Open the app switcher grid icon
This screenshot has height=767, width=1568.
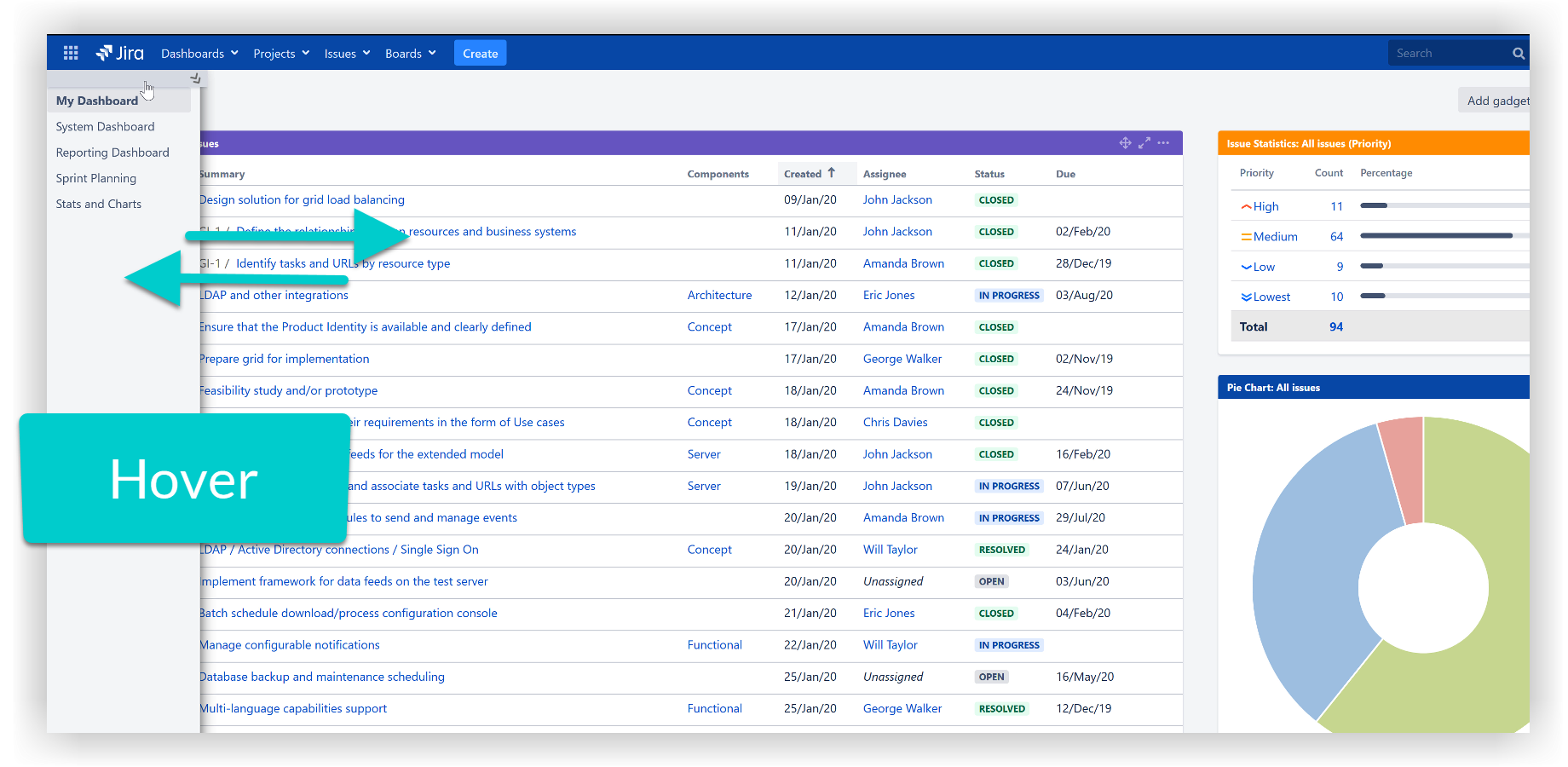tap(71, 53)
